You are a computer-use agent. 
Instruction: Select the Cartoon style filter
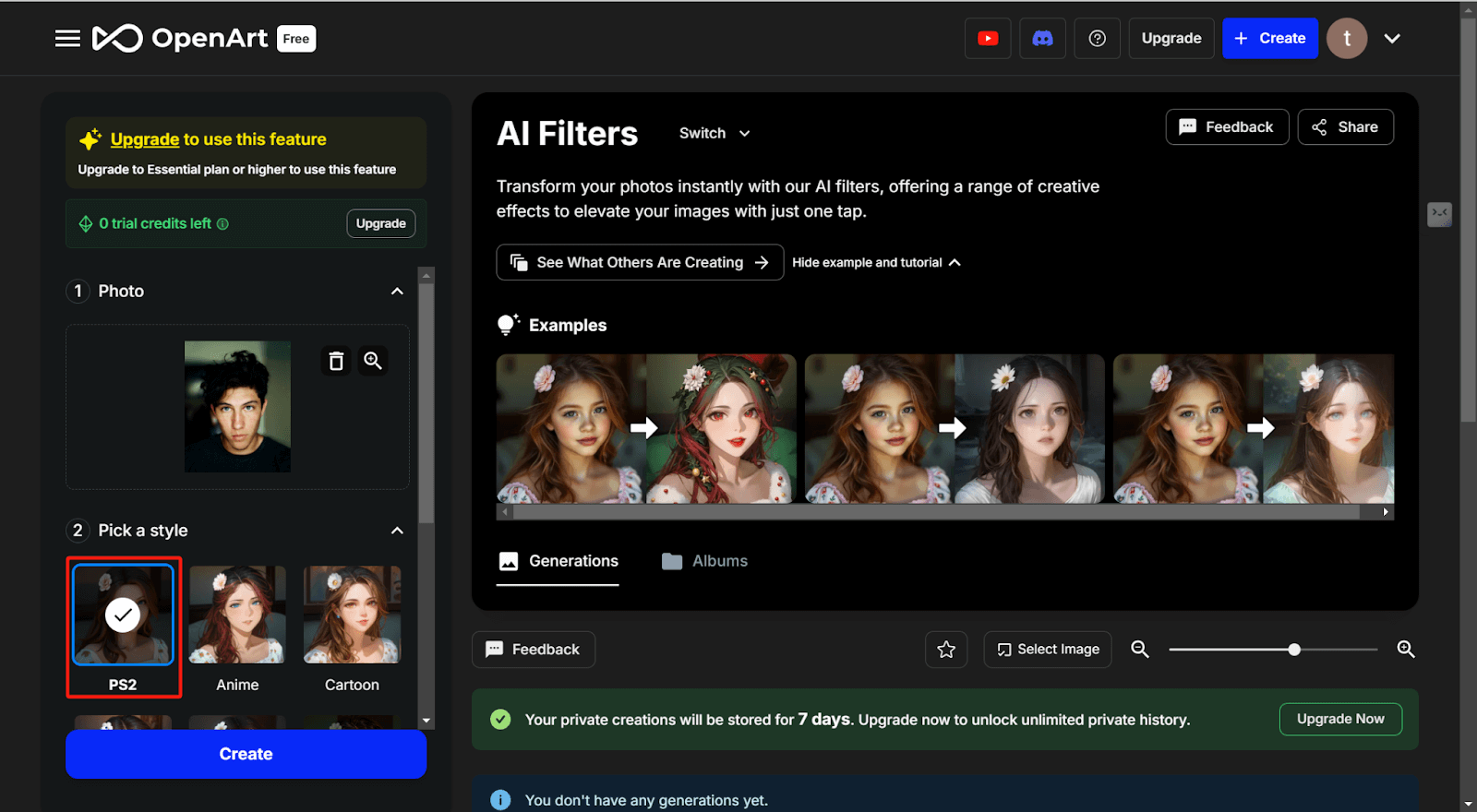352,616
